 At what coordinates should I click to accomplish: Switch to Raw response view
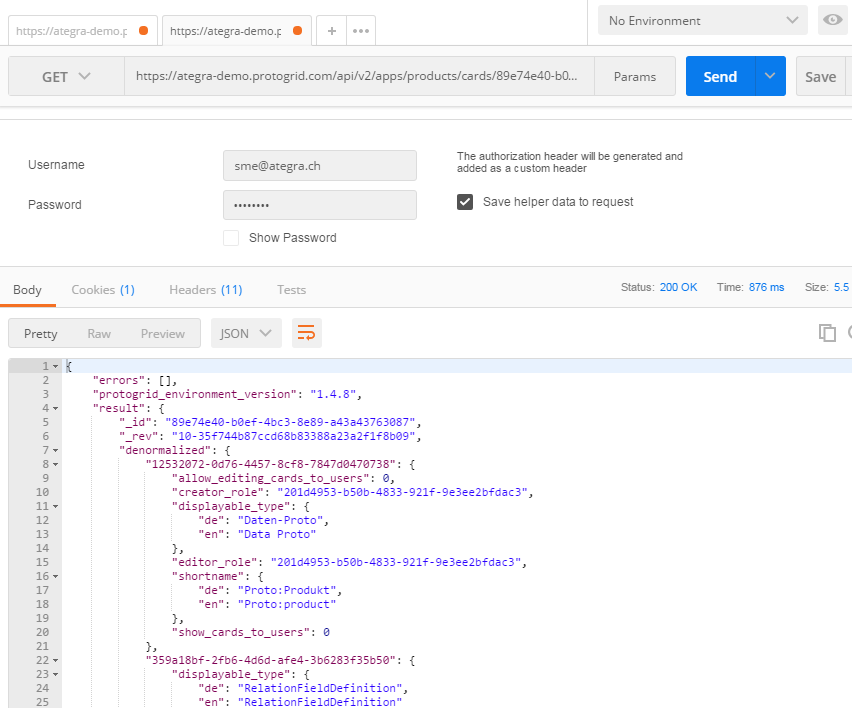pos(99,334)
